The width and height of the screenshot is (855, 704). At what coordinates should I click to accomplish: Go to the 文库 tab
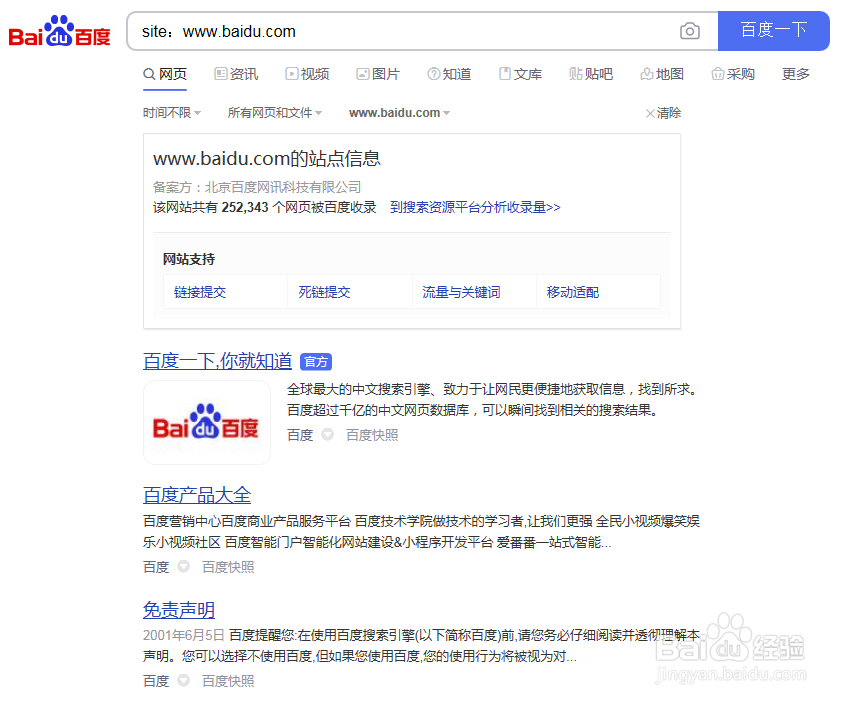point(520,74)
